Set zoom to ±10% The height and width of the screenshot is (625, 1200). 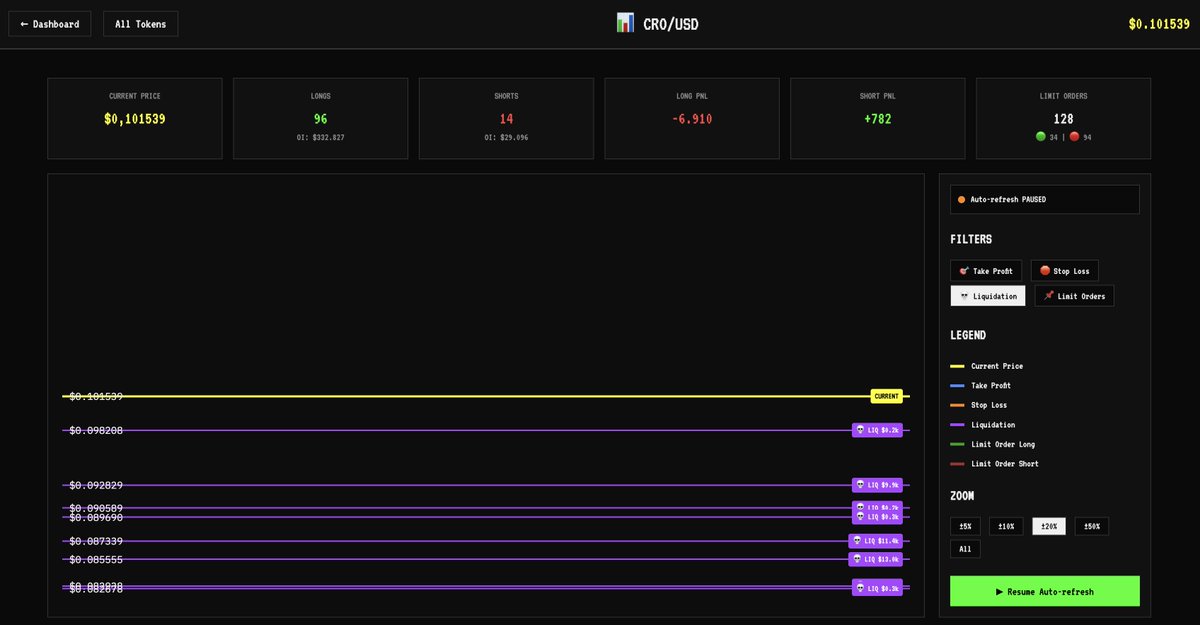(1006, 526)
